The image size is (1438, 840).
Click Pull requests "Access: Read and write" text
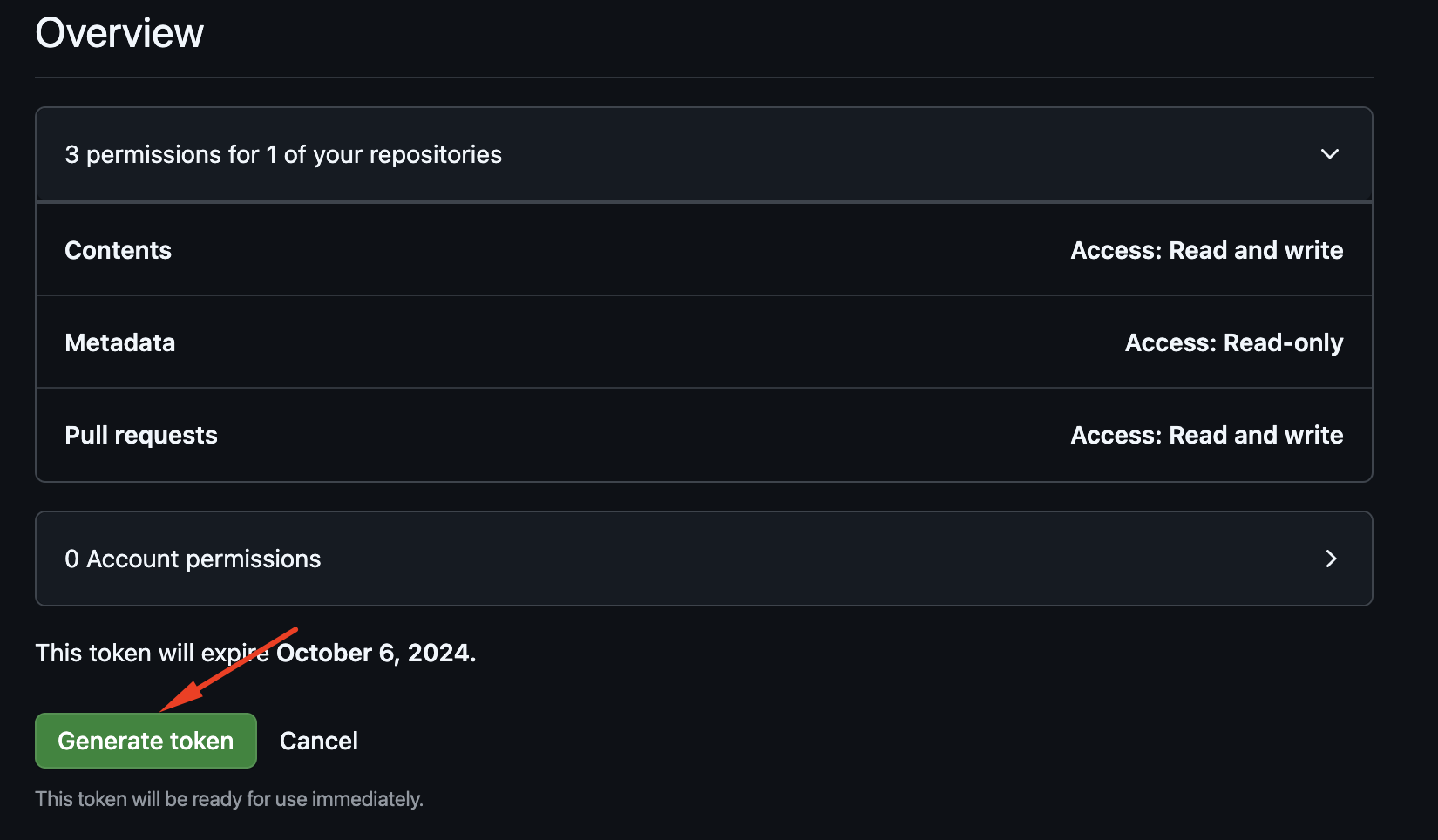(1206, 435)
